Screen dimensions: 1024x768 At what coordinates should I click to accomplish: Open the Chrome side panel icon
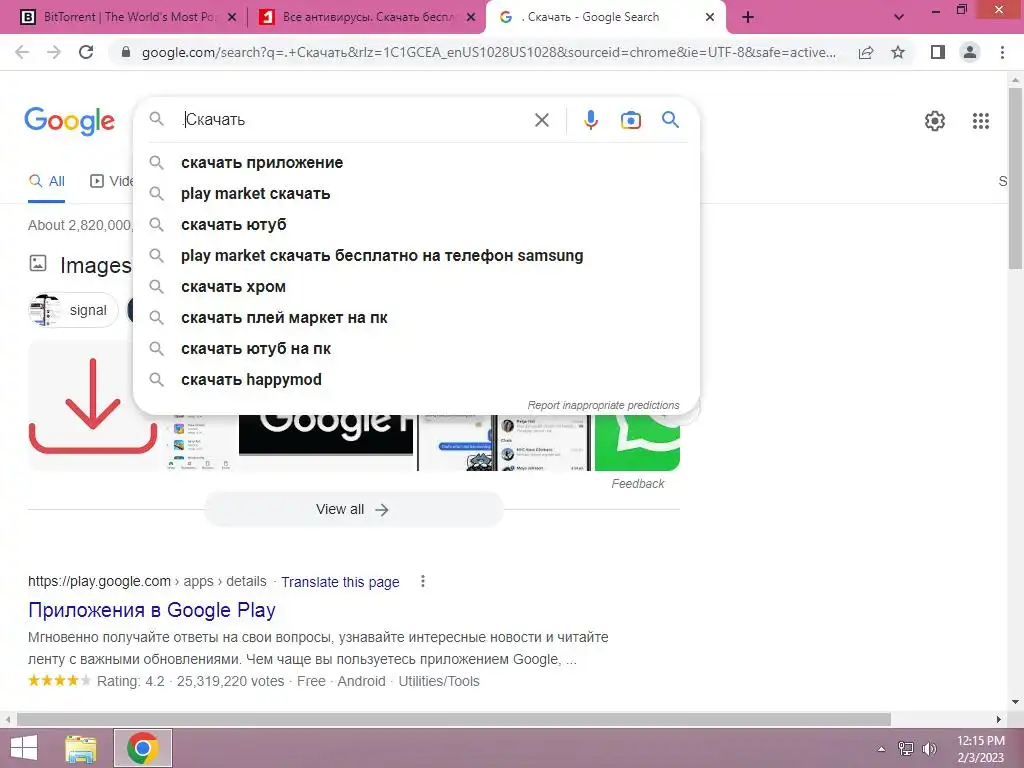click(938, 52)
